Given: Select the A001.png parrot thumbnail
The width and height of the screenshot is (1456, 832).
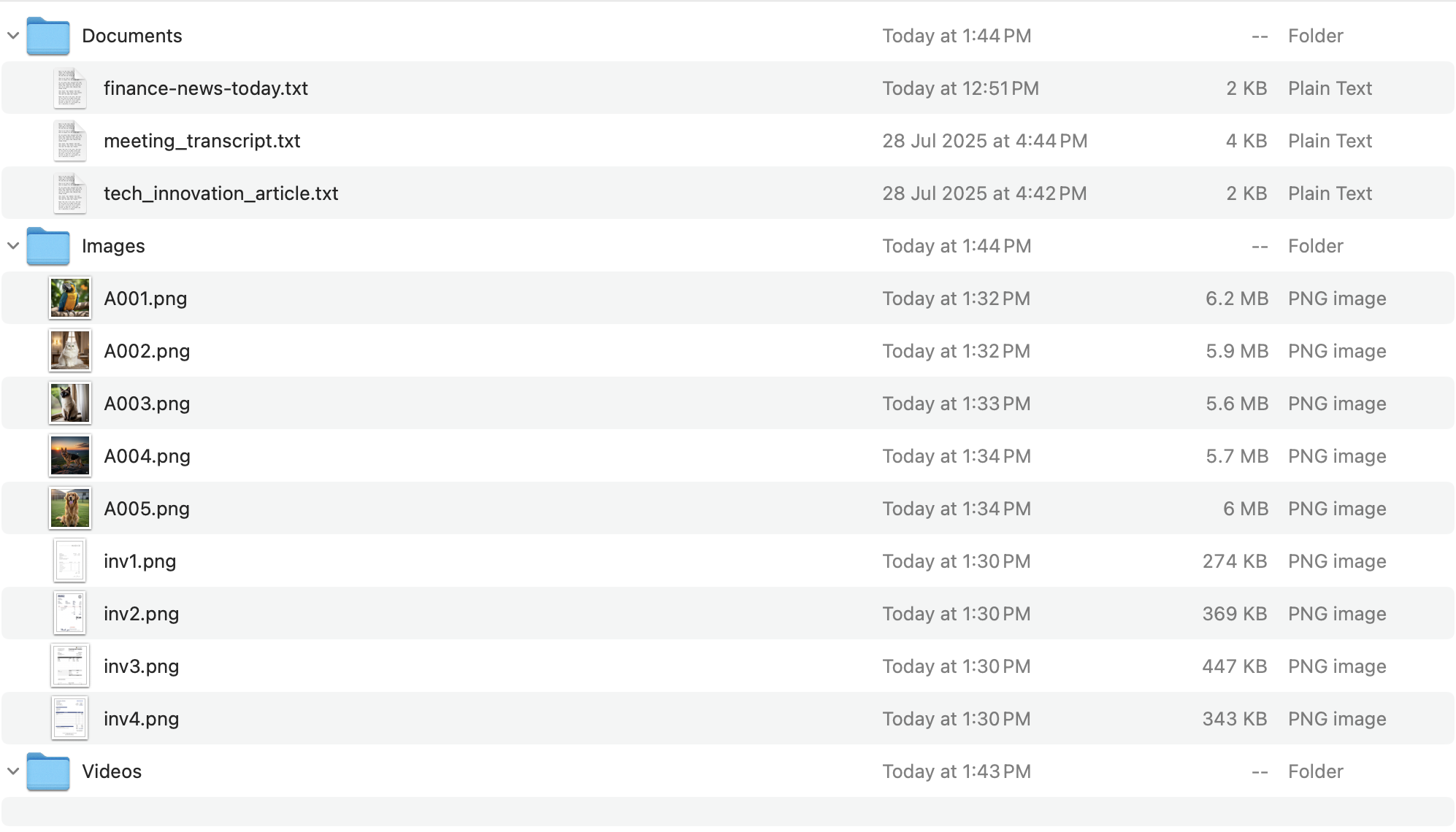Looking at the screenshot, I should [70, 298].
